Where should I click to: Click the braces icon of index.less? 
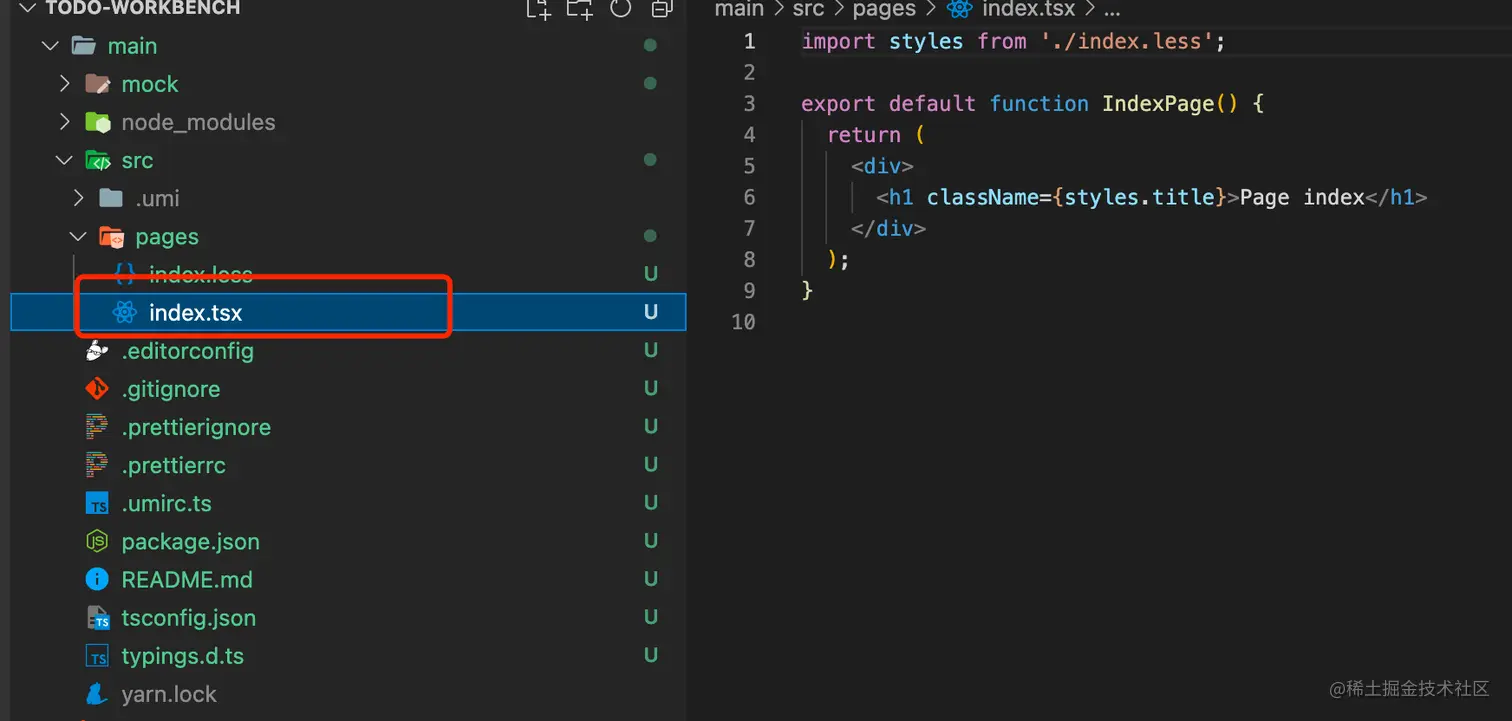coord(125,274)
